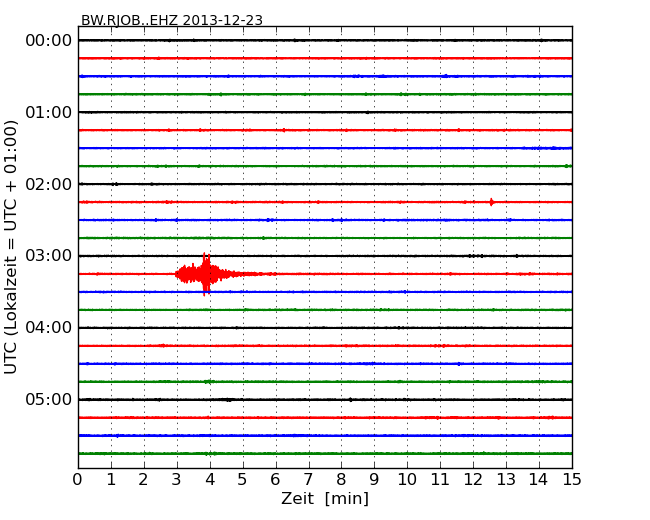Screen dimensions: 650x520
Task: Click the 03:00 time label
Action: click(49, 255)
